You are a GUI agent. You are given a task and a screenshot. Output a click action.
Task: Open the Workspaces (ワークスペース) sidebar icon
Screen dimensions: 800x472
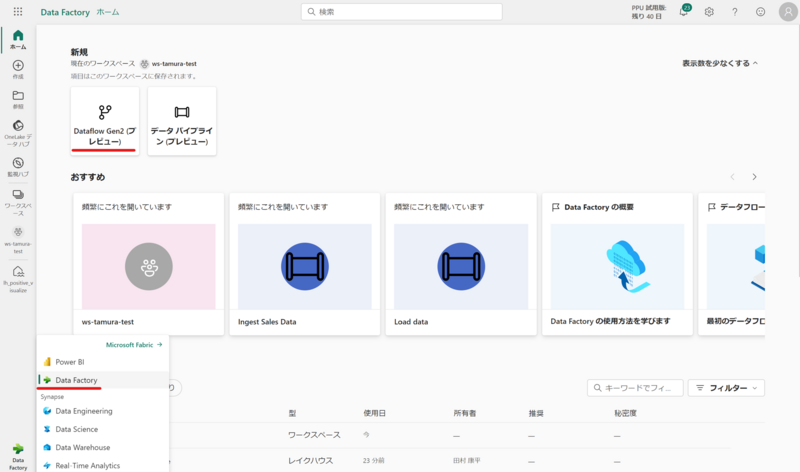pos(18,202)
